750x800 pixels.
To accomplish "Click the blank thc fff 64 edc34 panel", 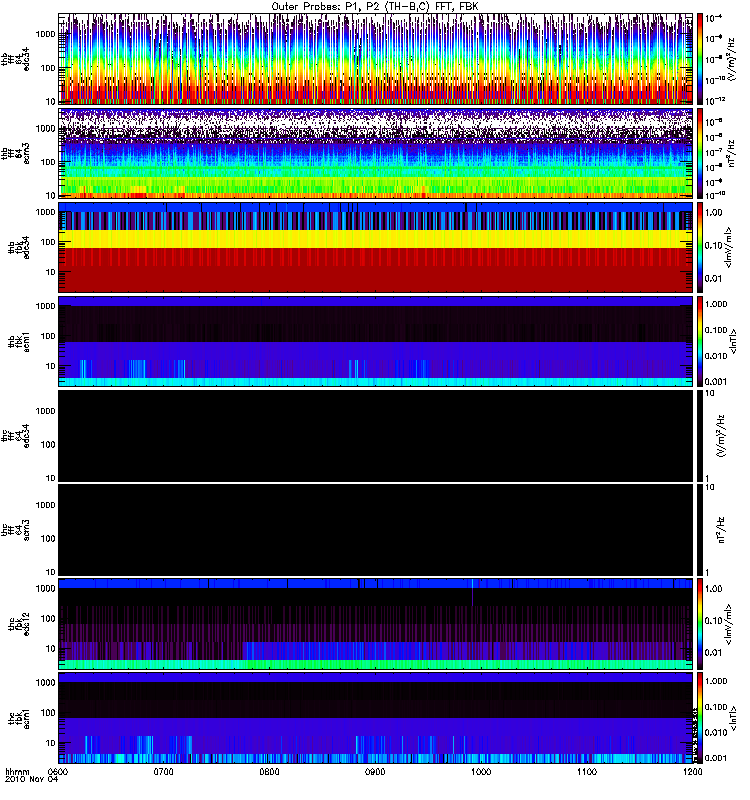I will tap(376, 436).
